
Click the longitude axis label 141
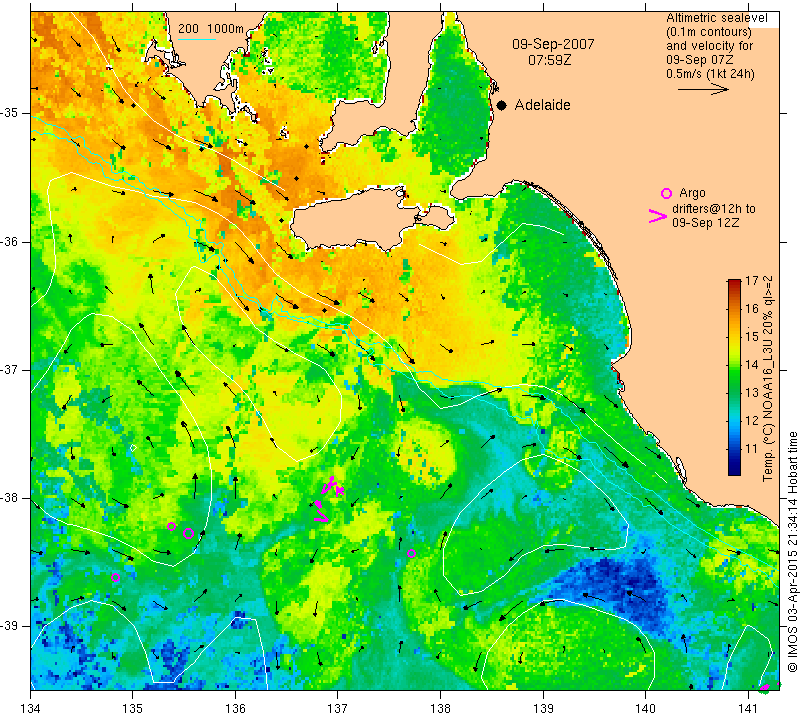pyautogui.click(x=748, y=709)
